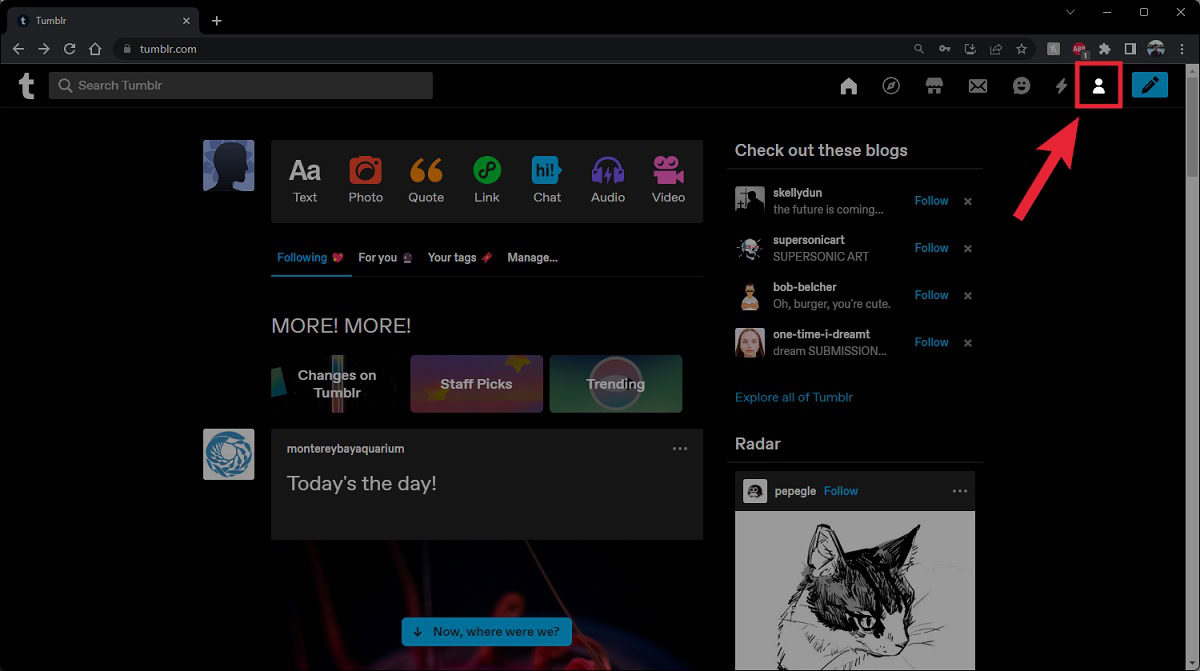The height and width of the screenshot is (671, 1200).
Task: Open the TumblrMart shop icon
Action: click(x=934, y=86)
